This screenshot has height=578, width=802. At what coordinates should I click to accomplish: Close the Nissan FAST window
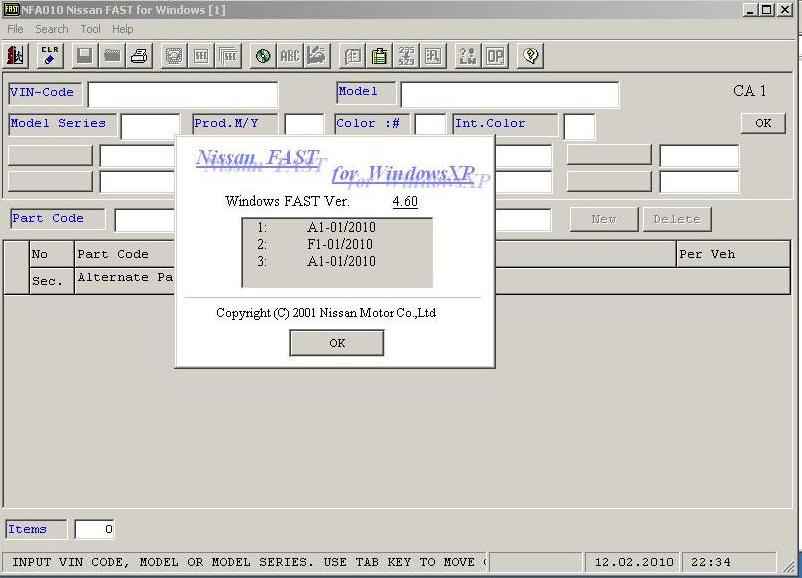785,10
